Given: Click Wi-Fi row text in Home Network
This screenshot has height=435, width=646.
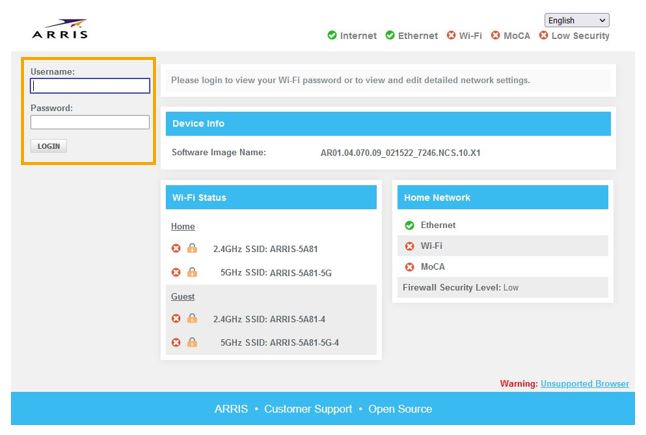Looking at the screenshot, I should tap(431, 246).
